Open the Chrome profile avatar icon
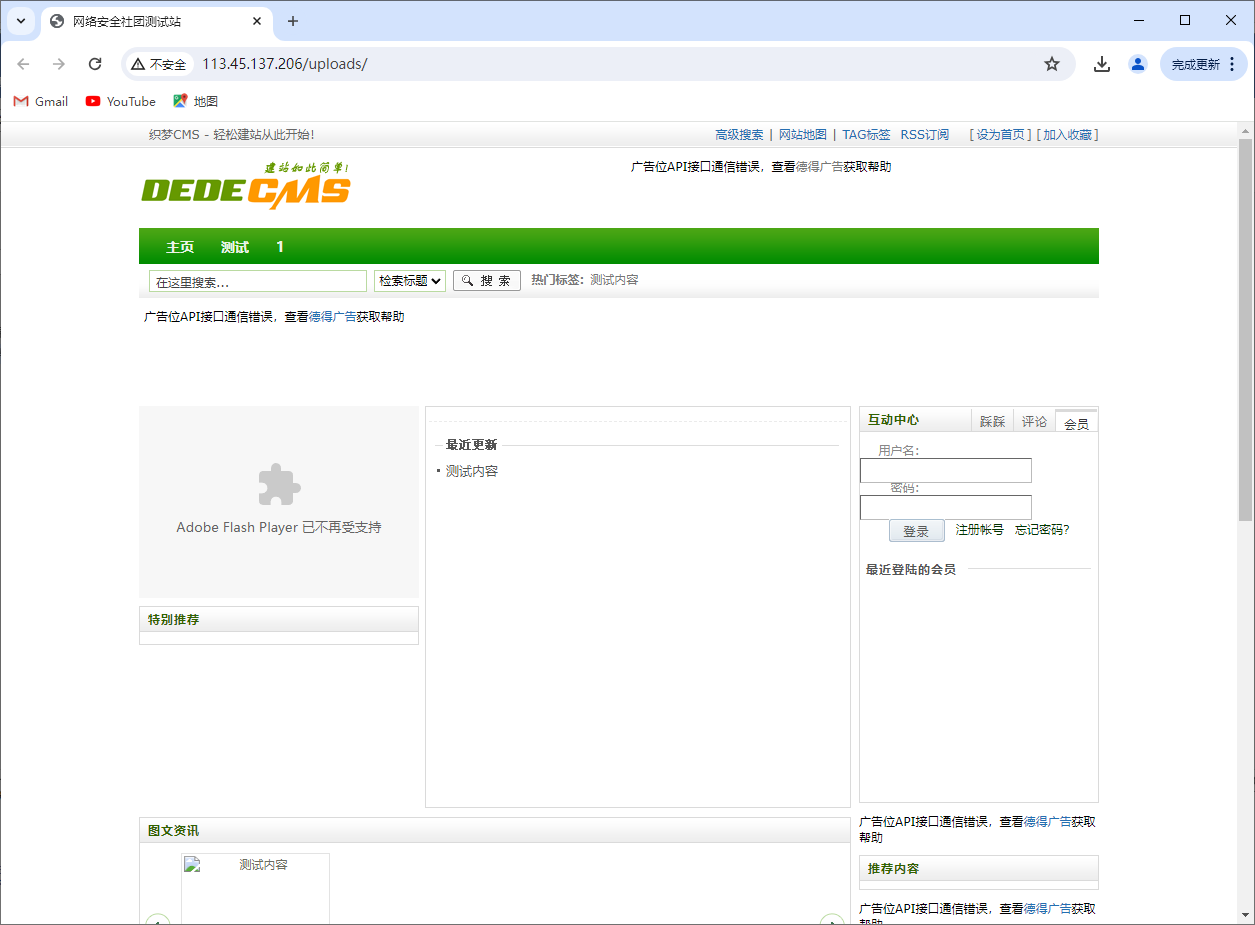1255x925 pixels. pyautogui.click(x=1137, y=64)
